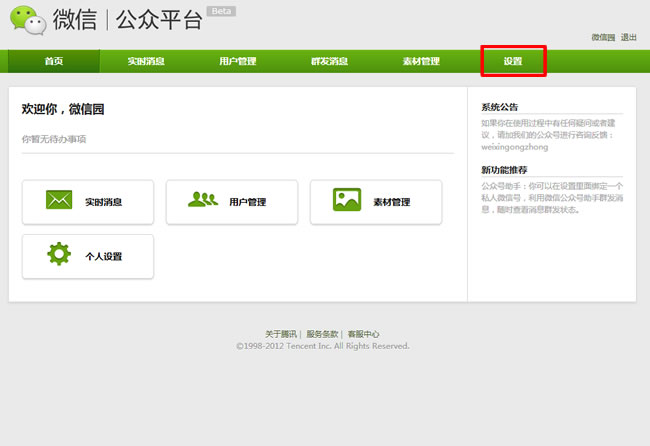Image resolution: width=650 pixels, height=446 pixels.
Task: Click the 新功能推荐 heading
Action: click(x=504, y=170)
